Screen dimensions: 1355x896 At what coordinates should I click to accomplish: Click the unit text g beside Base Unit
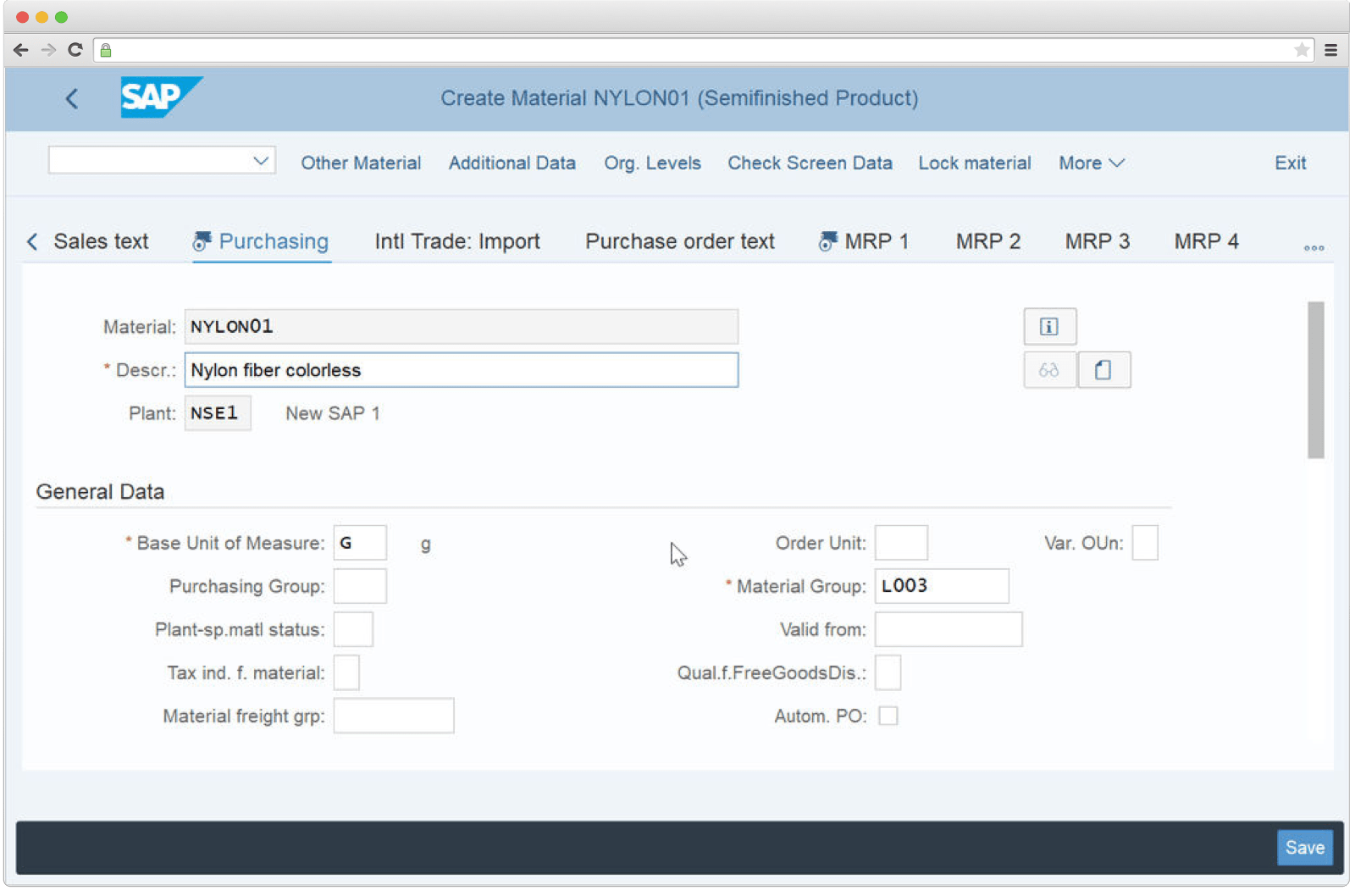tap(425, 545)
